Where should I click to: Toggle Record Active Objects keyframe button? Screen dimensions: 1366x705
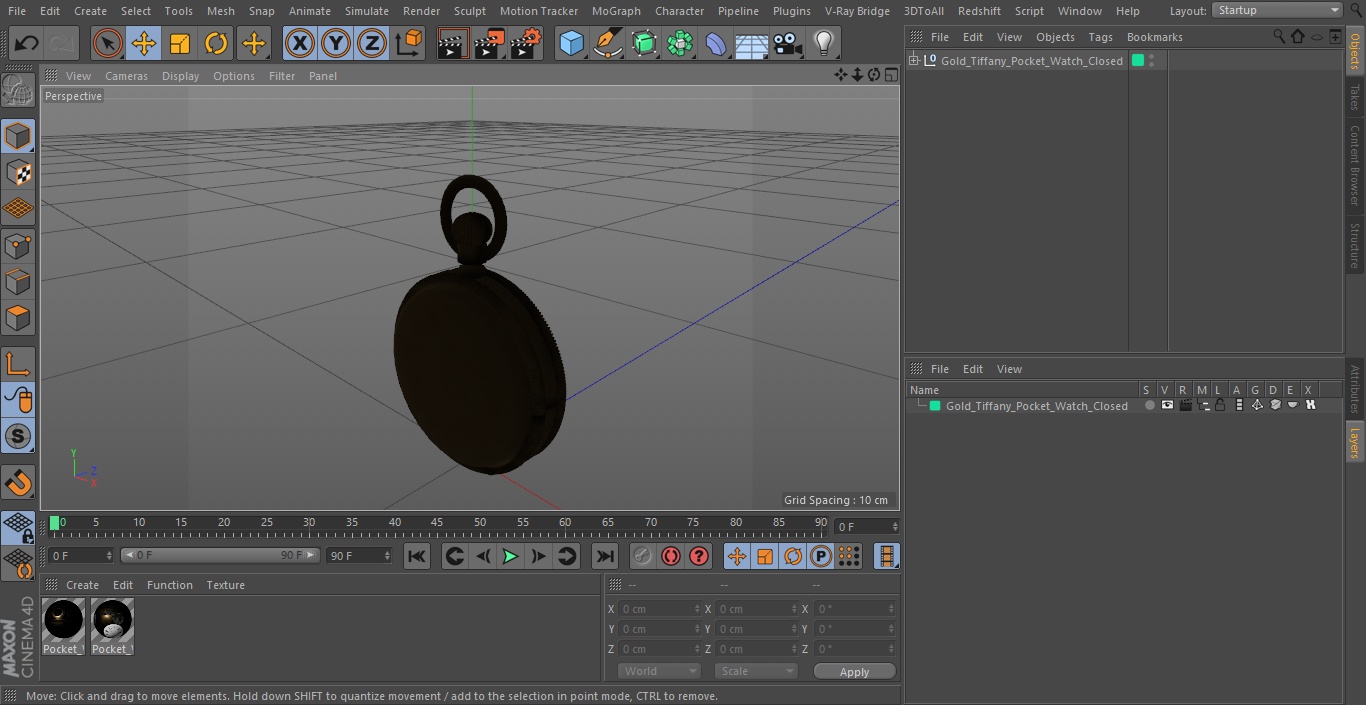coord(643,556)
